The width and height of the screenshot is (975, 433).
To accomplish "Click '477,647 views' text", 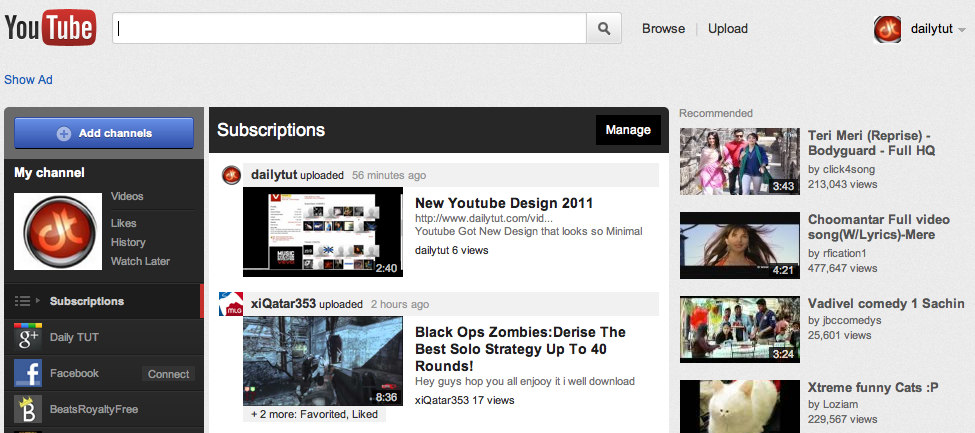I will point(843,268).
